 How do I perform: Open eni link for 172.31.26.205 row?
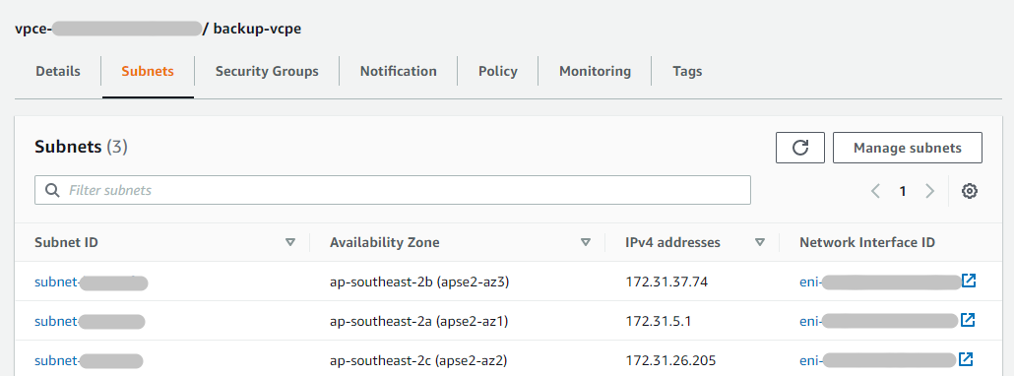(878, 360)
